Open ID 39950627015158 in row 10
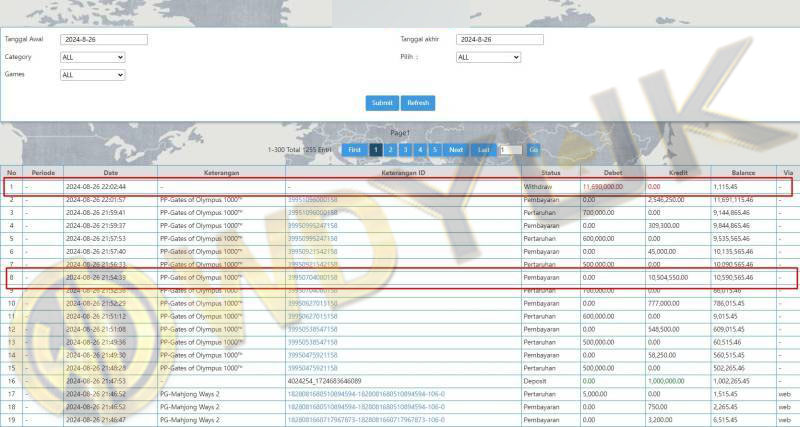800x427 pixels. [312, 304]
